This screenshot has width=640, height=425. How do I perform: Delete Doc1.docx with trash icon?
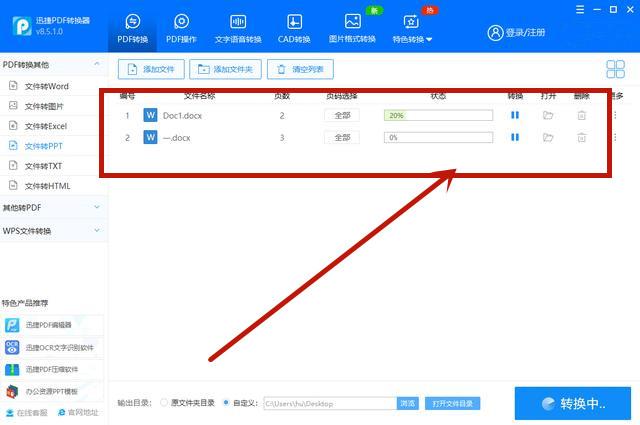click(x=582, y=116)
